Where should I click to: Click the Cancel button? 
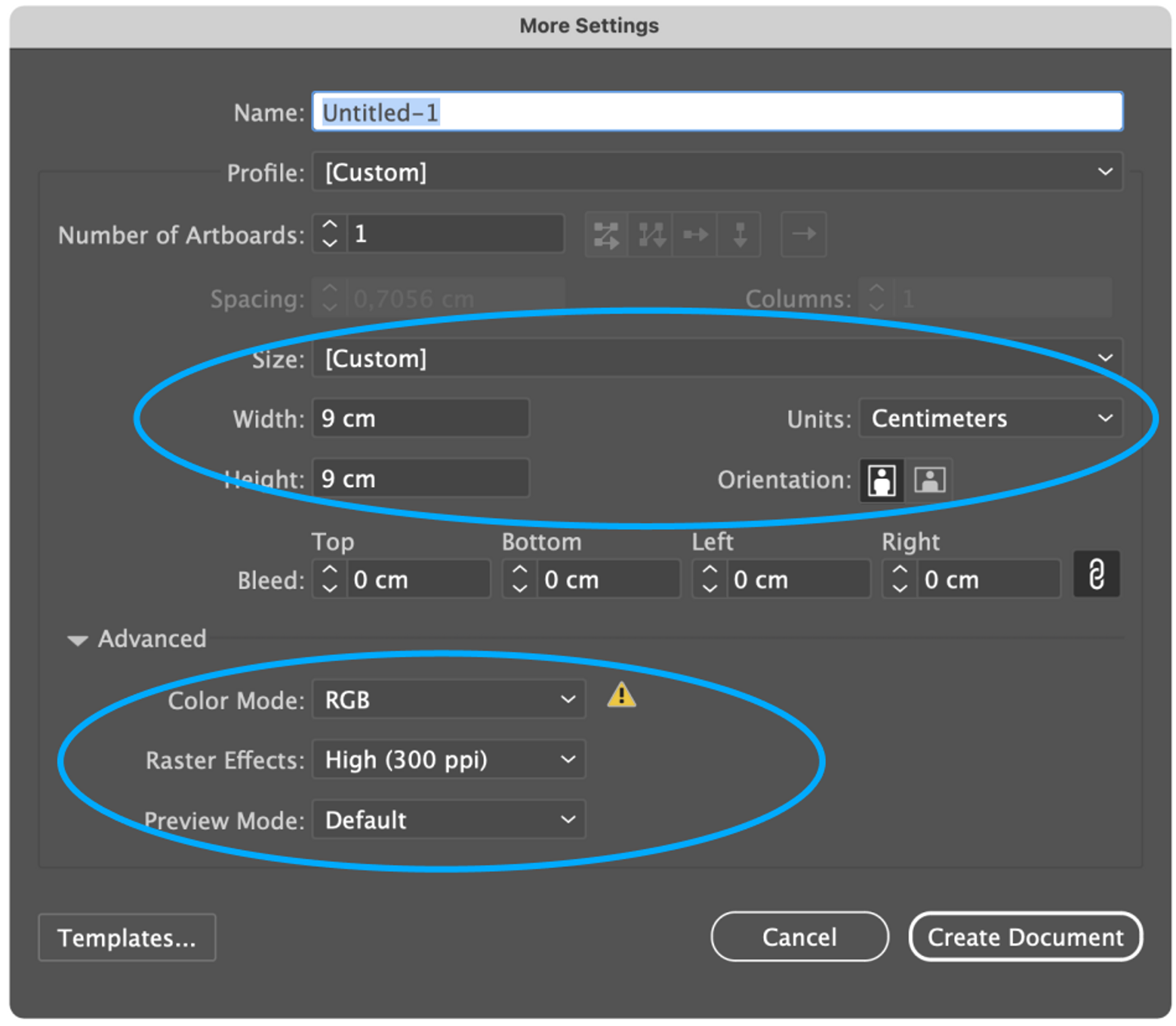coord(799,937)
